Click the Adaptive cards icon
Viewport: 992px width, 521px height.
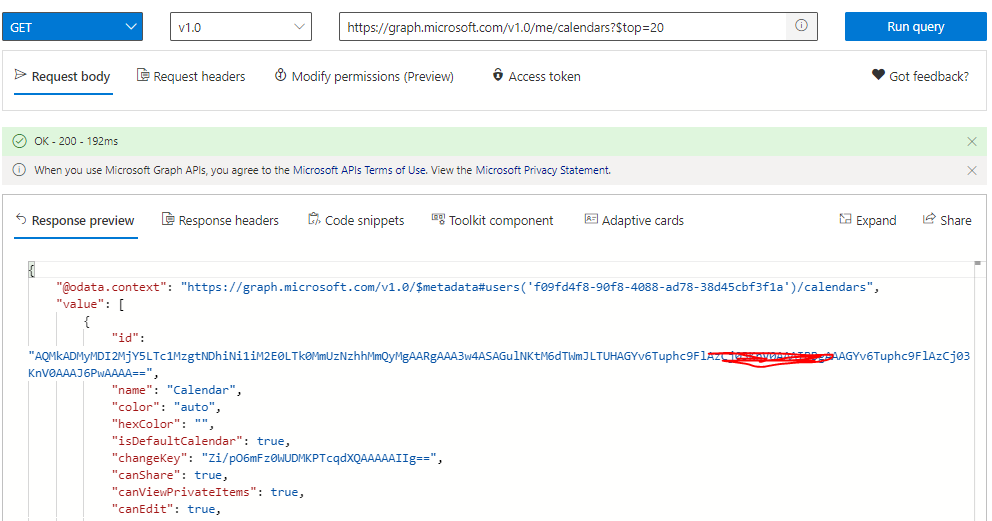(591, 219)
